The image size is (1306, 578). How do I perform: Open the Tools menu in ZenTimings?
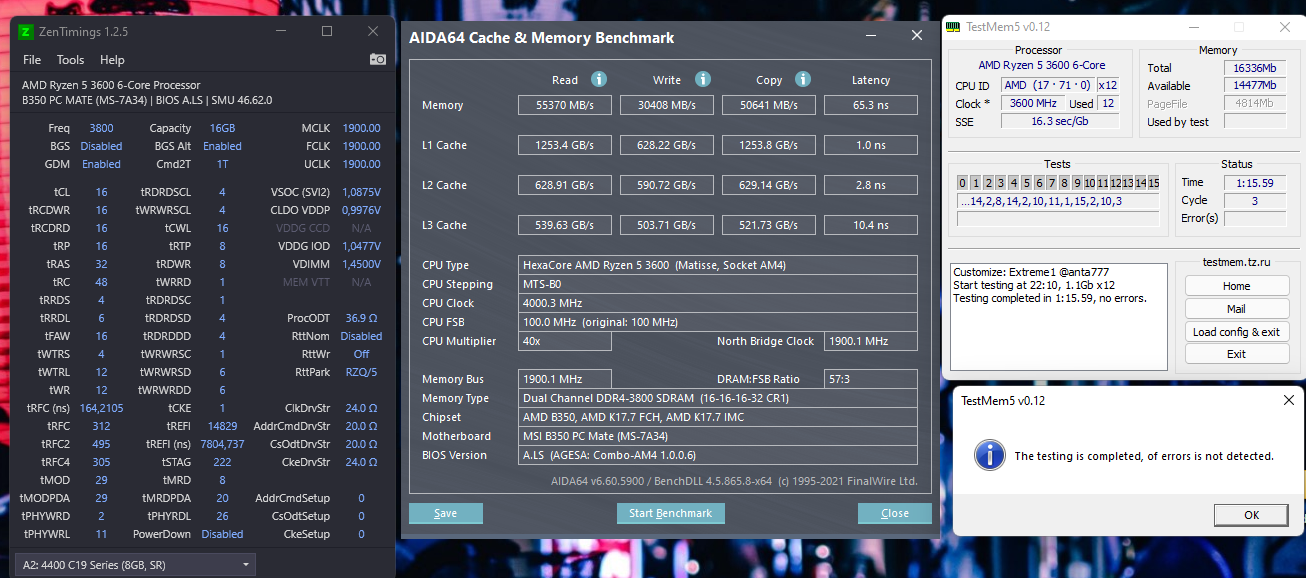tap(70, 60)
